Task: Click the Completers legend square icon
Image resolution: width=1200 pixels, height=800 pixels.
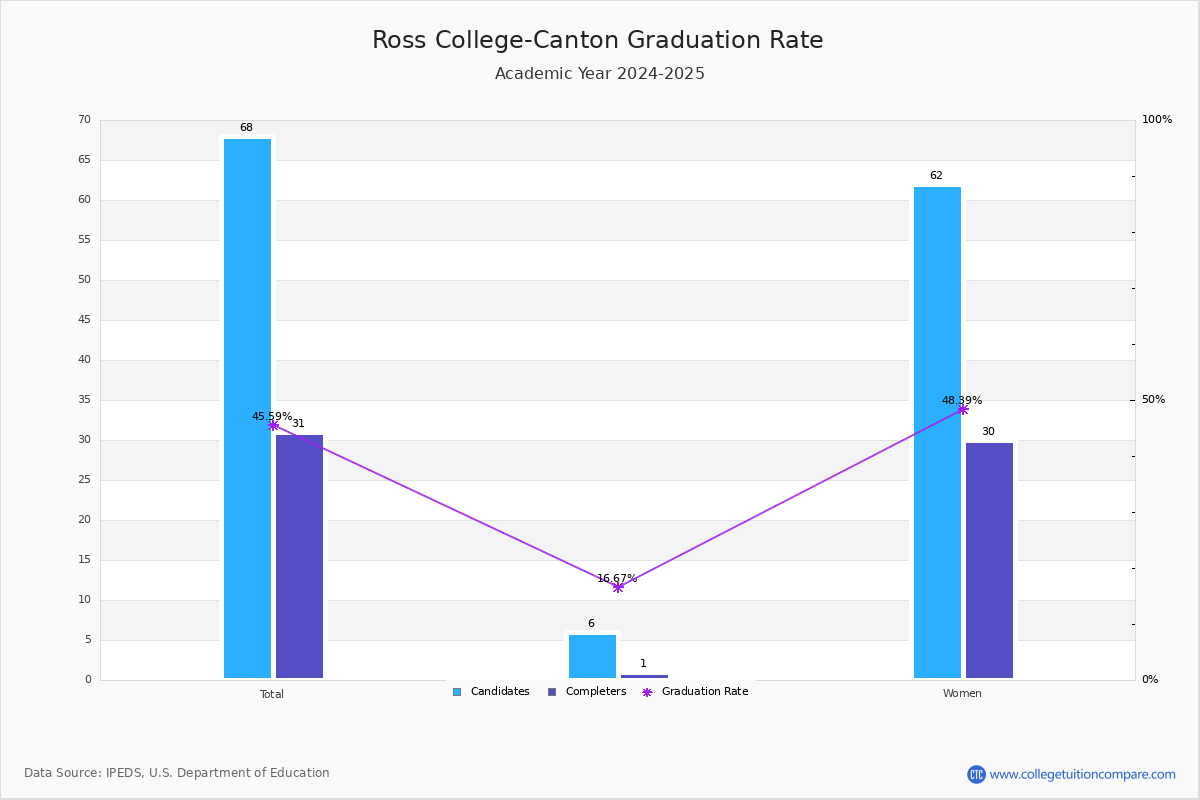Action: [x=552, y=692]
